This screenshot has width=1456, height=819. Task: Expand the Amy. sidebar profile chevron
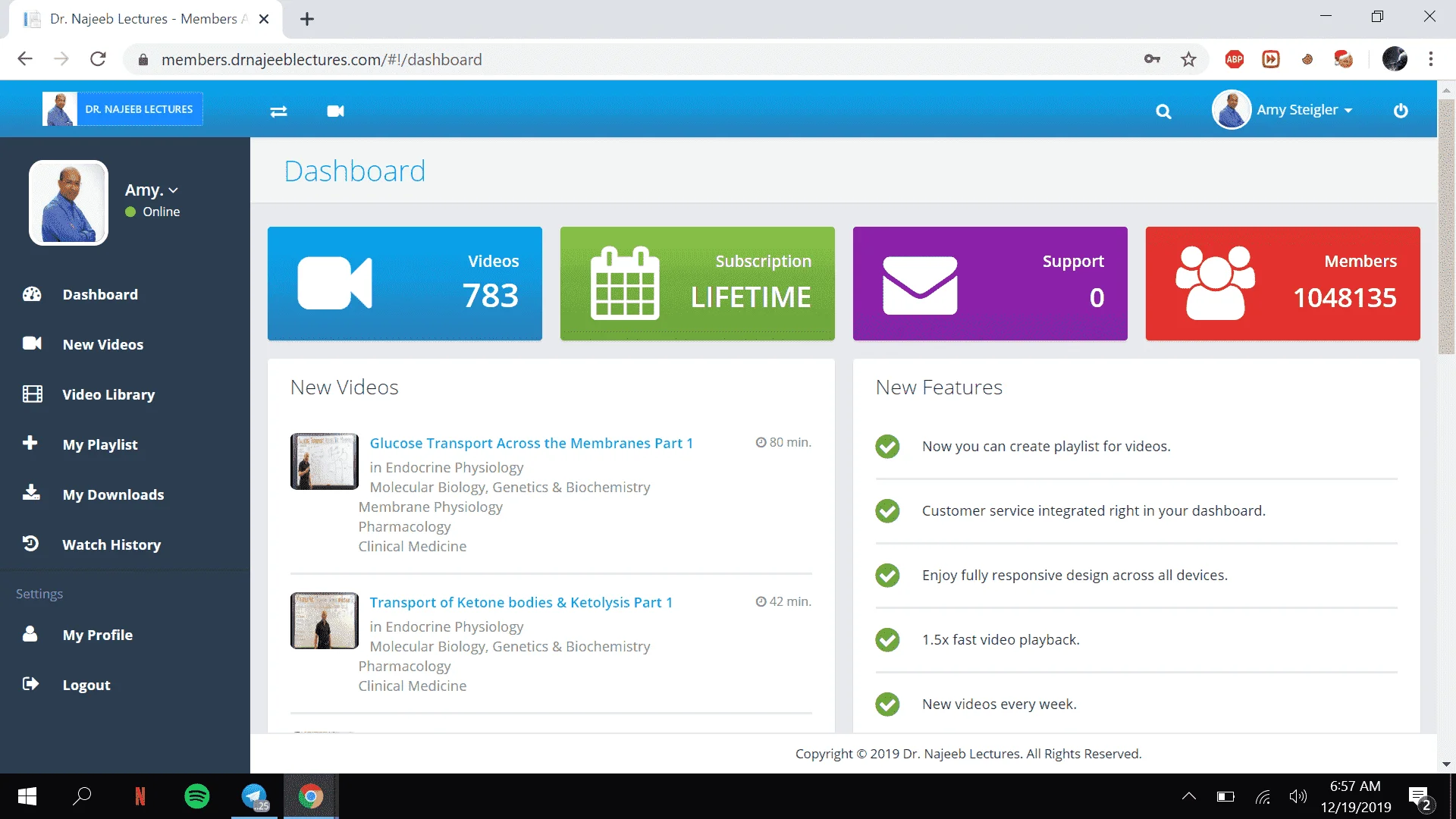[173, 190]
